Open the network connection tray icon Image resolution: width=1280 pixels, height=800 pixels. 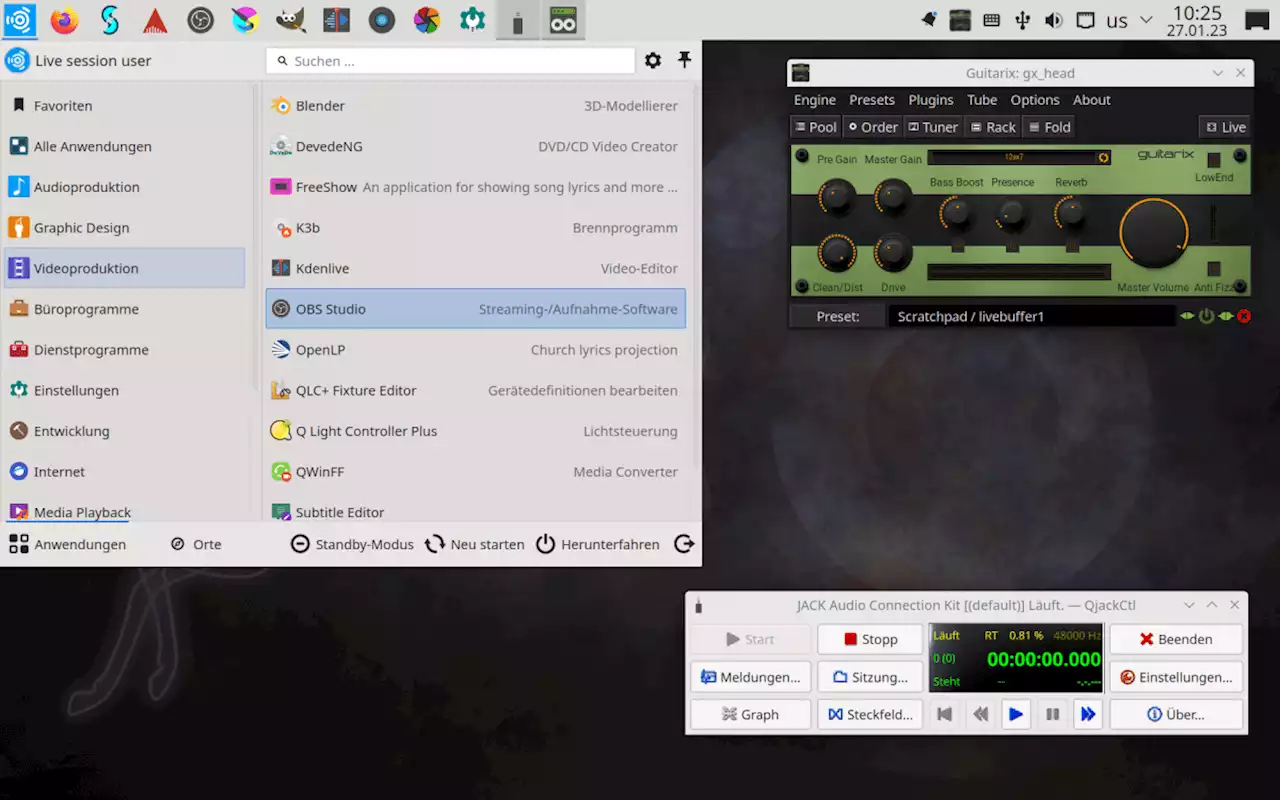(x=1085, y=20)
